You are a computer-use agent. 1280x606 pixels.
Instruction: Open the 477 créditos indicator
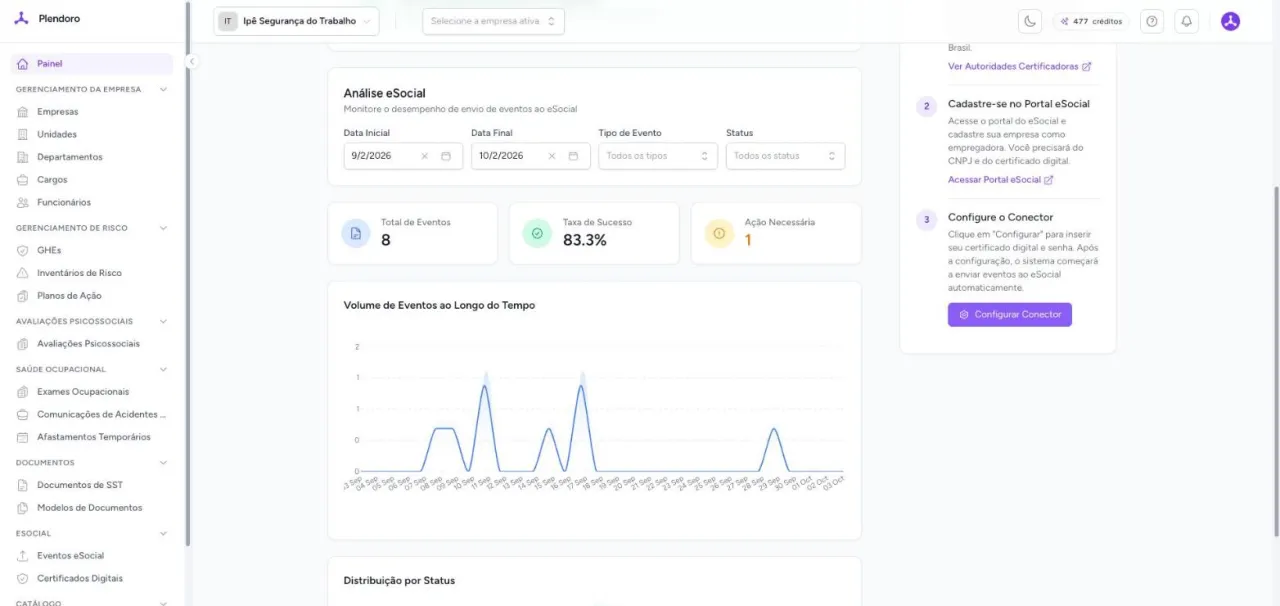point(1091,21)
